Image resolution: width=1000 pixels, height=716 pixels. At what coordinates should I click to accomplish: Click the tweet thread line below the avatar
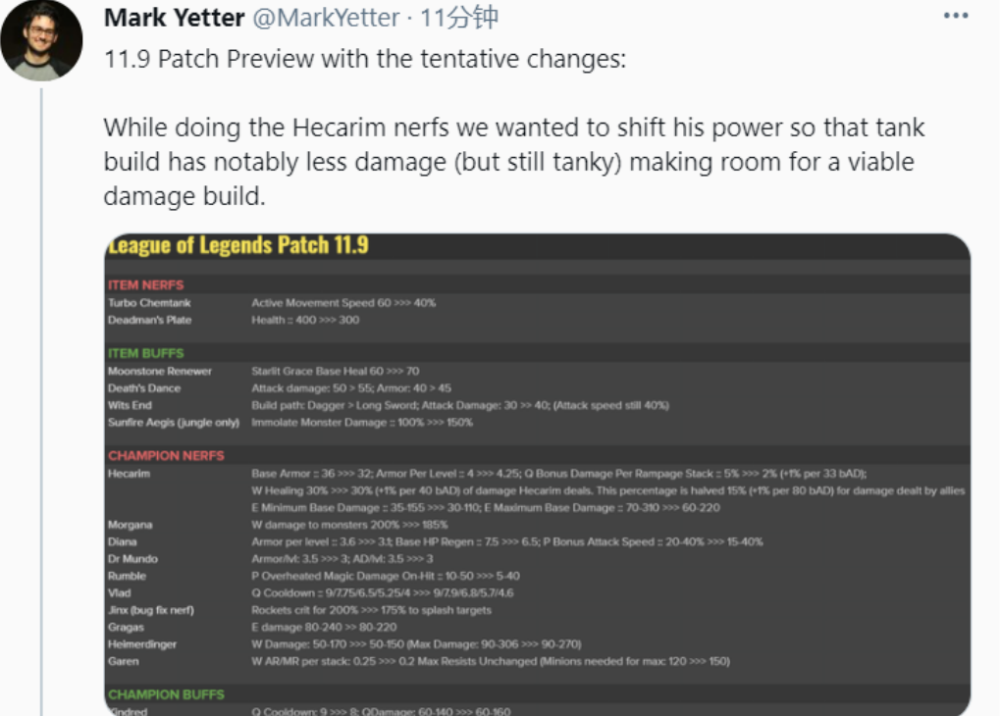pos(42,402)
